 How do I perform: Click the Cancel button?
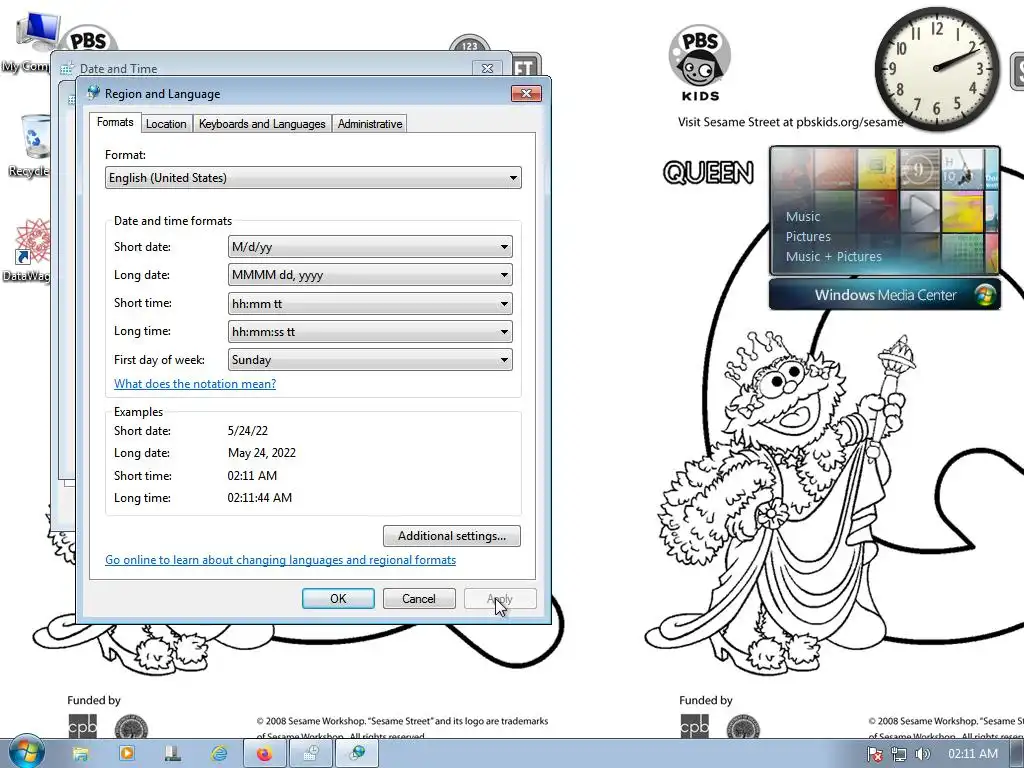419,599
